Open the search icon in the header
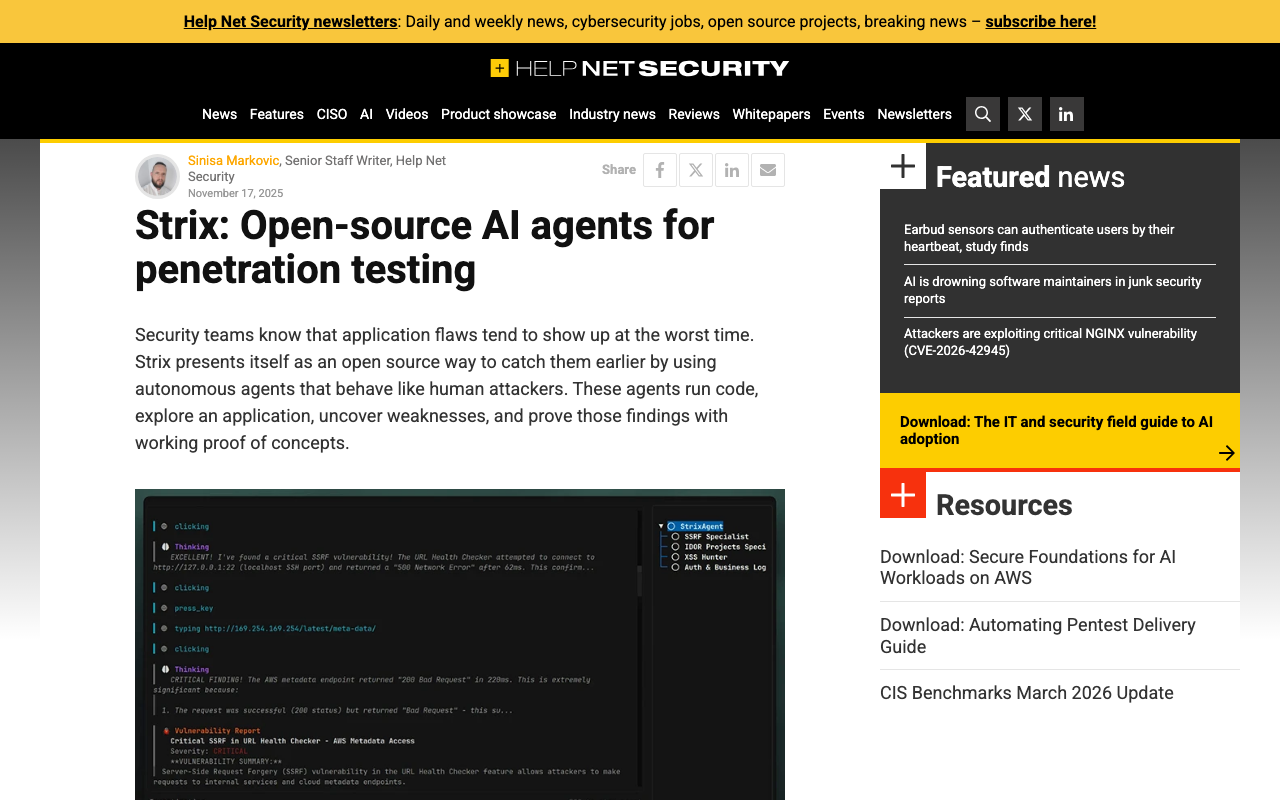Screen dimensions: 1280x800 click(983, 114)
